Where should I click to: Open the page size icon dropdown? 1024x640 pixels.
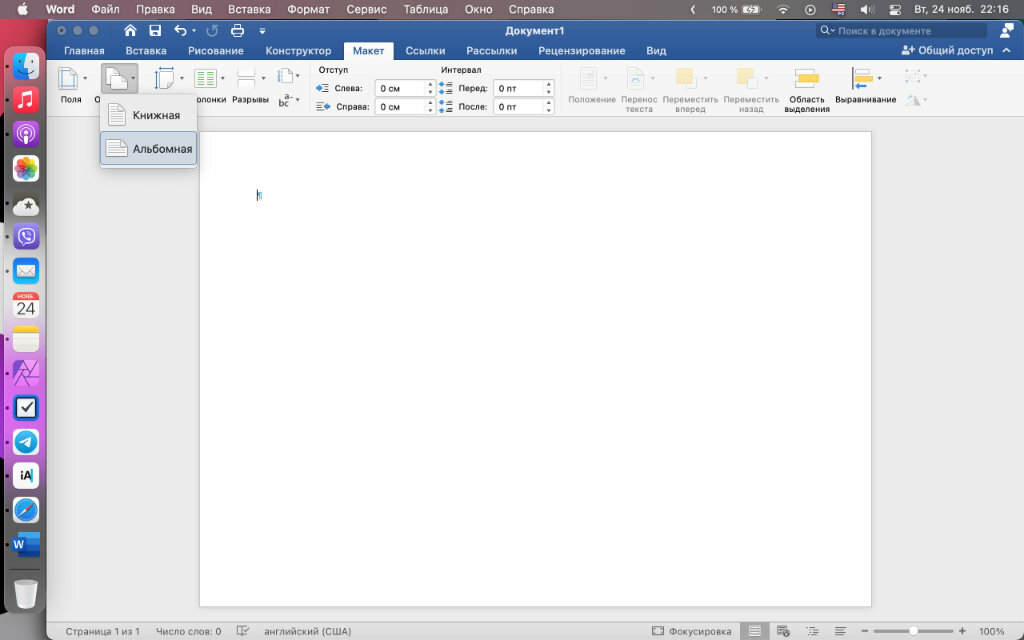pos(165,79)
